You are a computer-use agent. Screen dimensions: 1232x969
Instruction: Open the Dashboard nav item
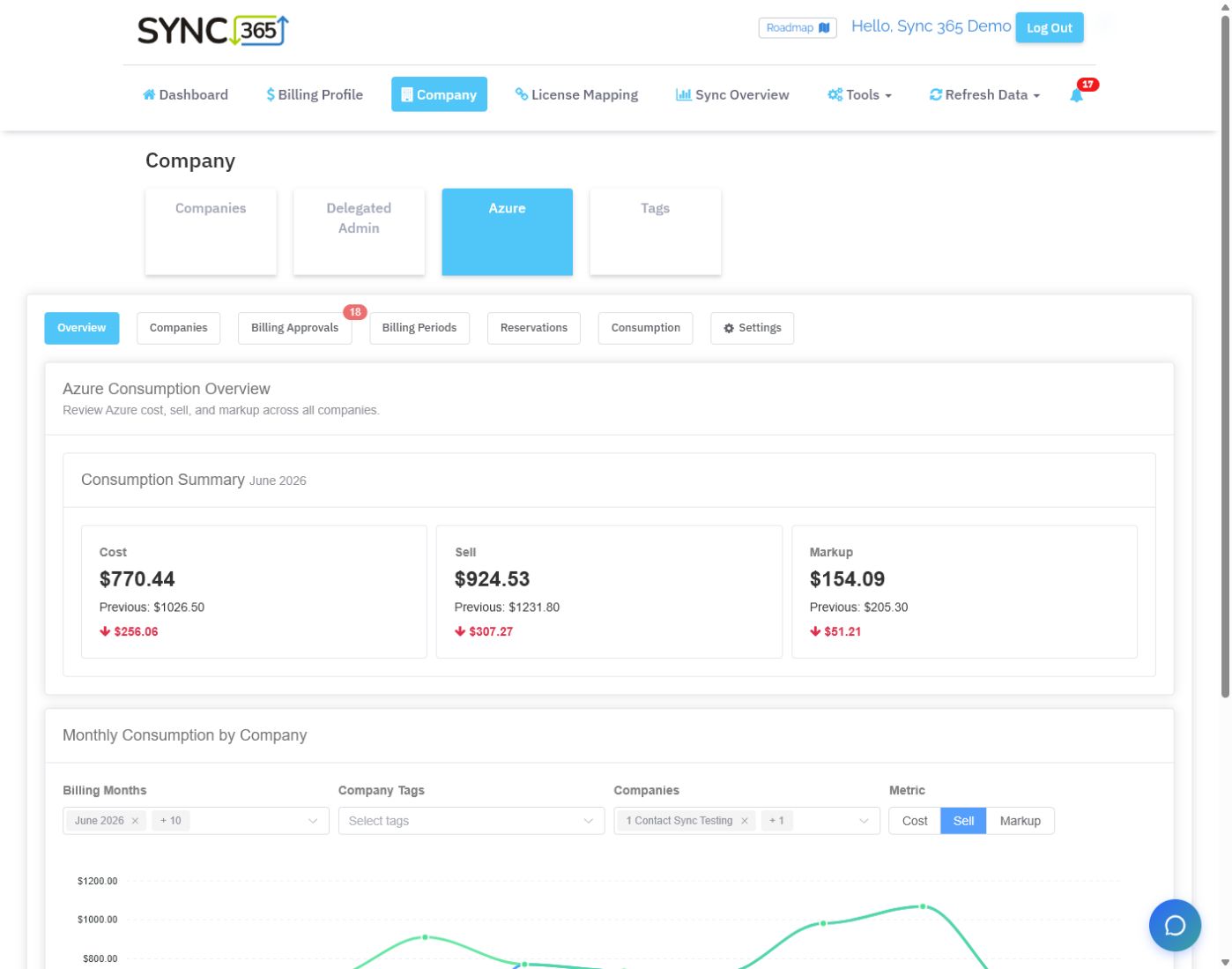point(185,94)
